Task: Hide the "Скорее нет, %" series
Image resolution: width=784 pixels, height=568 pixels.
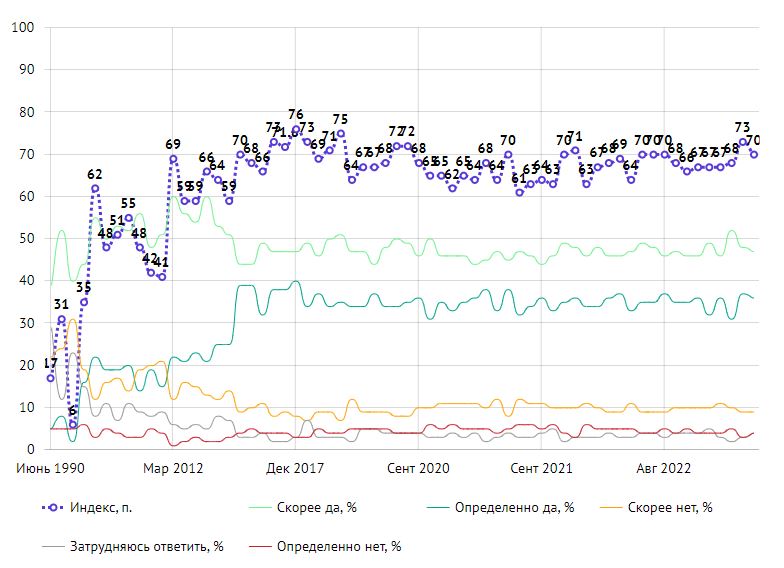Action: 670,507
